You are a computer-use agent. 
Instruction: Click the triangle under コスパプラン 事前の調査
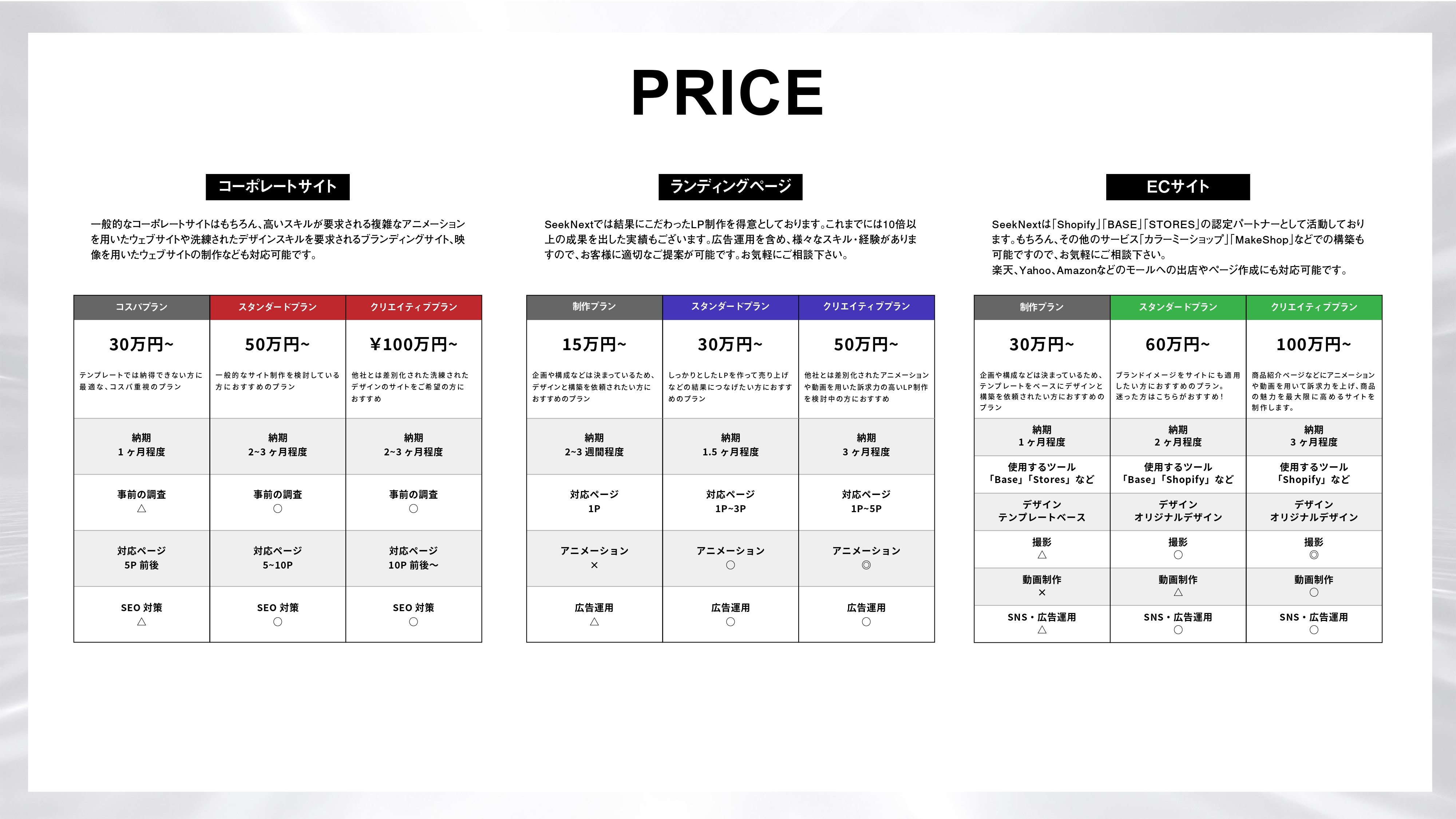141,509
